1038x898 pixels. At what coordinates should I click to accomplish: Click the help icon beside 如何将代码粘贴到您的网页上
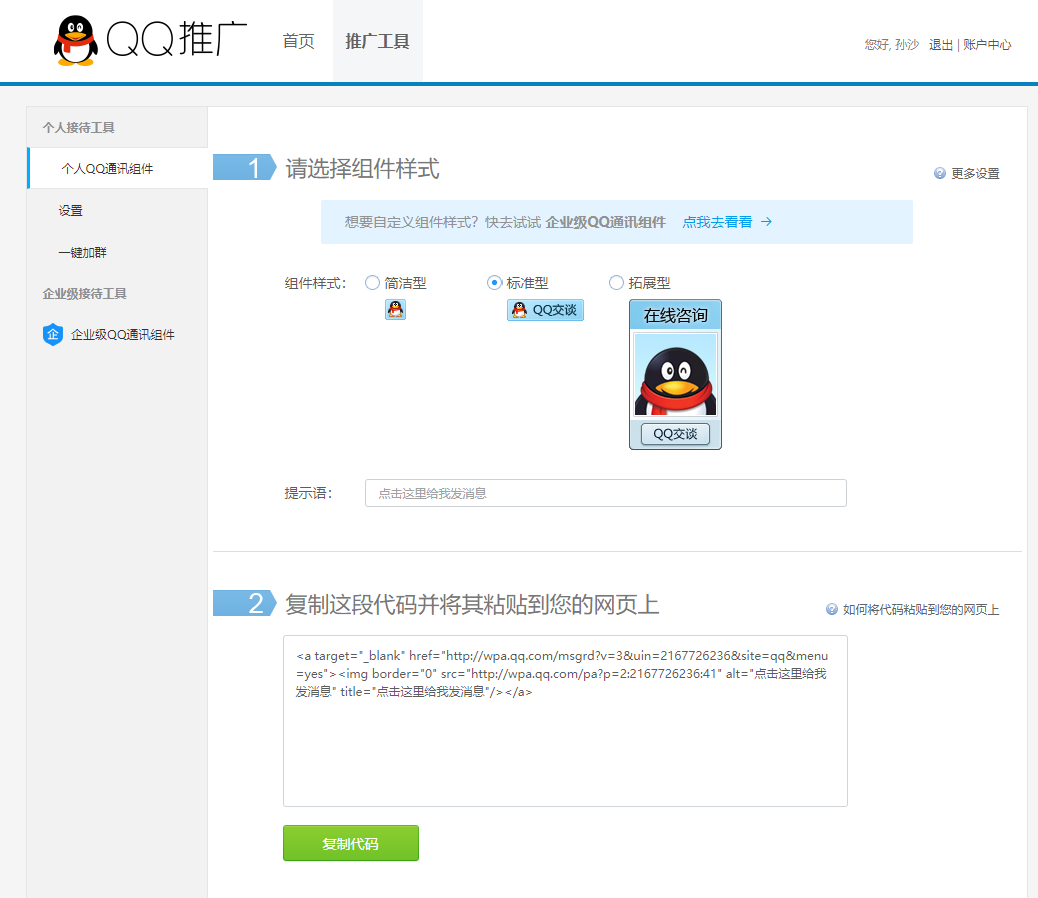click(x=831, y=609)
